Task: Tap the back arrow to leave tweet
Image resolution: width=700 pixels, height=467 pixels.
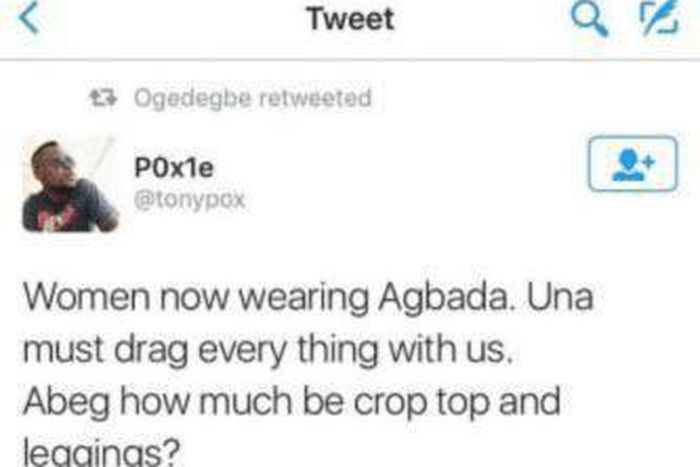Action: tap(29, 18)
